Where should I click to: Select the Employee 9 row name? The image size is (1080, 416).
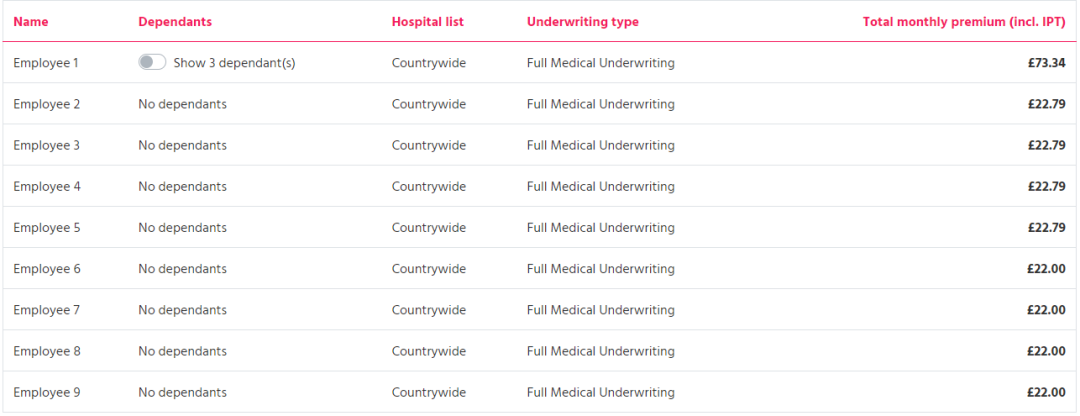point(47,393)
